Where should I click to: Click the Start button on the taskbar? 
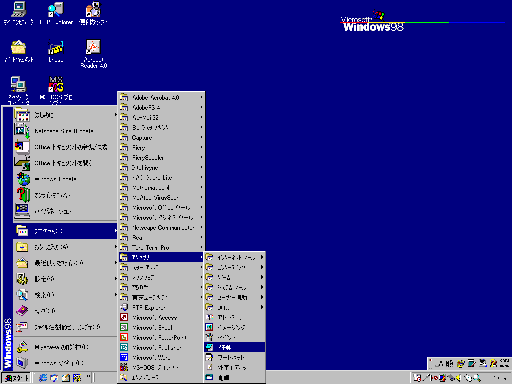(16, 378)
